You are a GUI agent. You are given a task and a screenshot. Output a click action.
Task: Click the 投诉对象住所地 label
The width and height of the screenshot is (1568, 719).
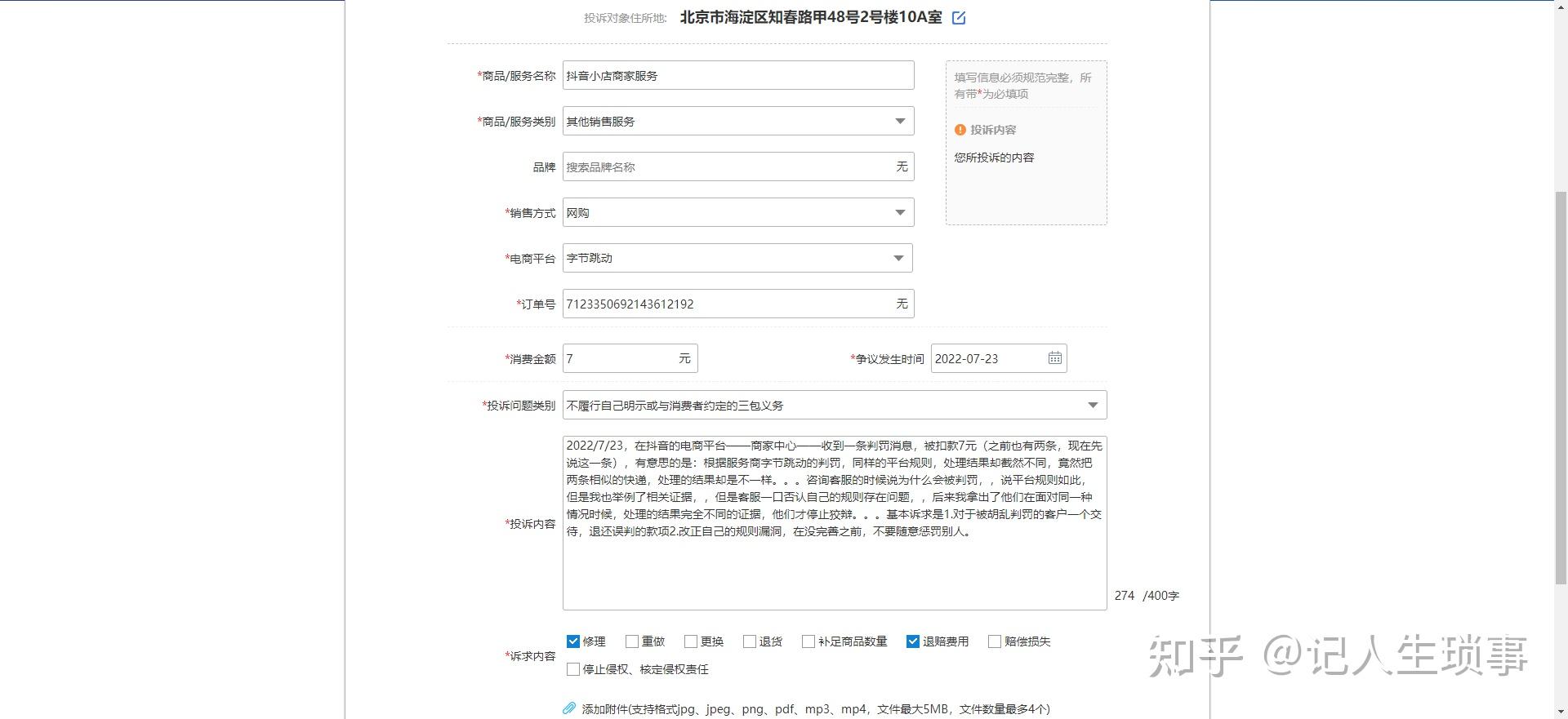(x=626, y=18)
